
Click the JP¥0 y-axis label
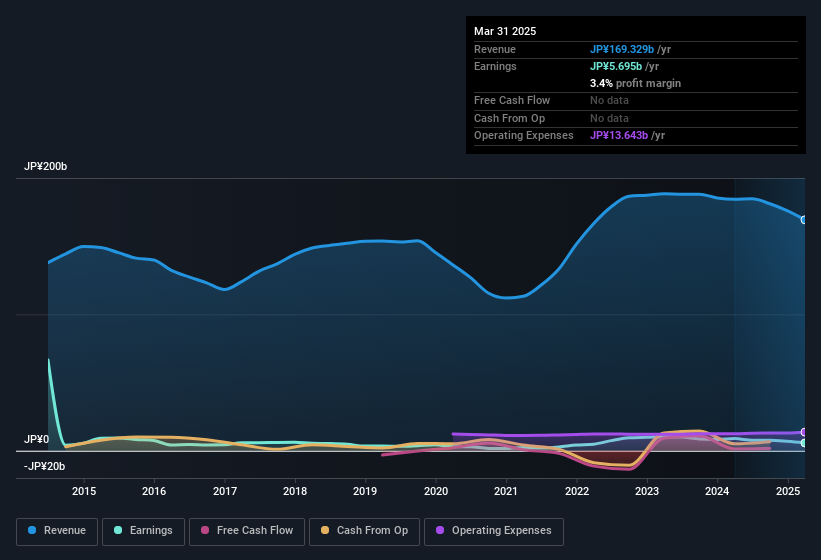(37, 439)
